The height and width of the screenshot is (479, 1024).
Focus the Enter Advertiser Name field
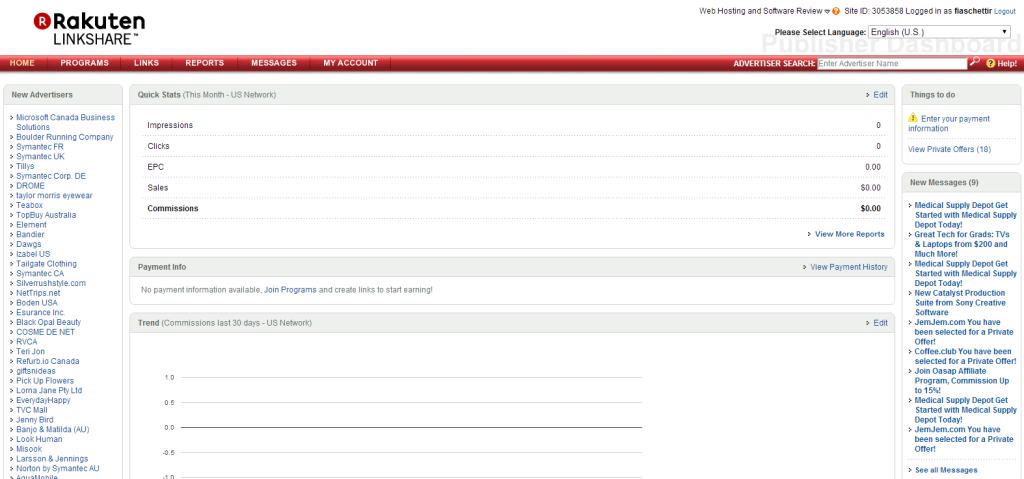(x=891, y=63)
